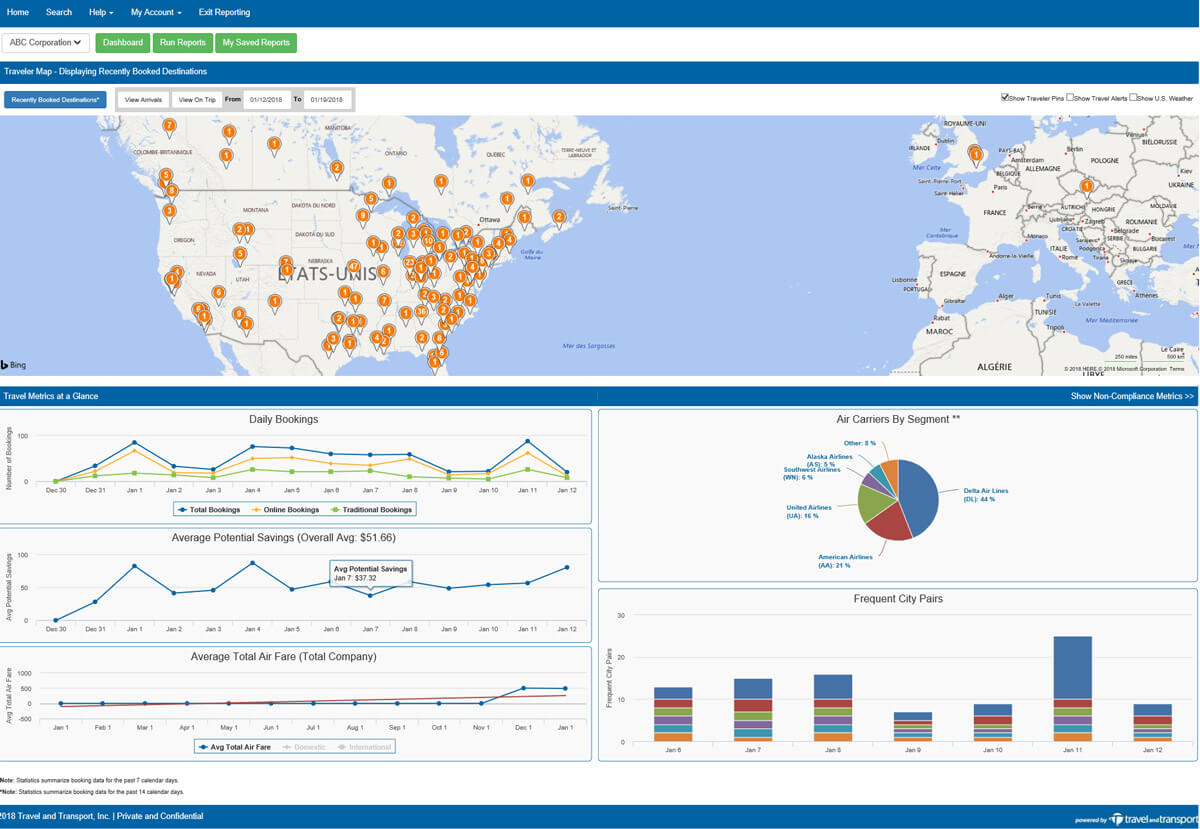
Task: Click the Jan 11 bar in Frequent City Pairs
Action: pyautogui.click(x=1072, y=689)
